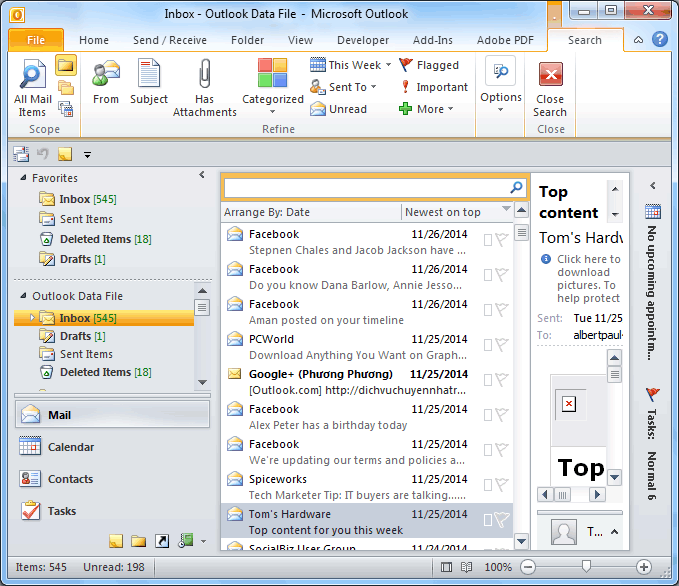Click calendar icon in To-Do bar

(653, 211)
